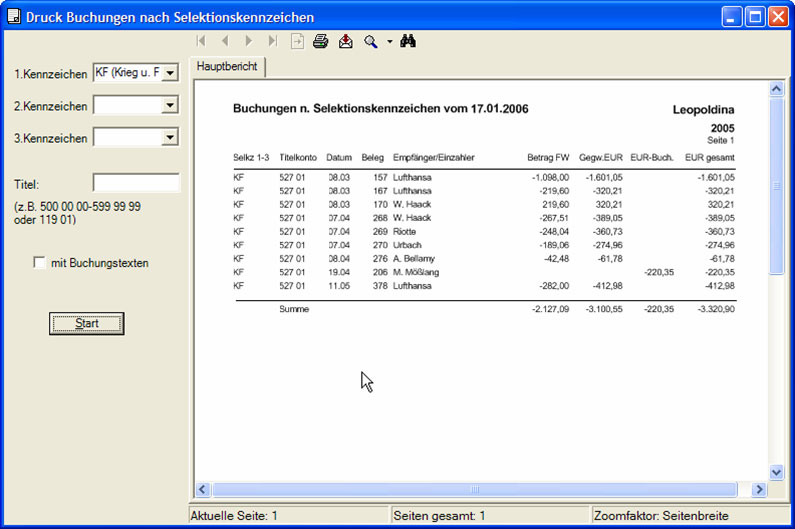Screen dimensions: 795x529
Task: Open zoom level dropdown arrow beside magnifier
Action: 389,42
